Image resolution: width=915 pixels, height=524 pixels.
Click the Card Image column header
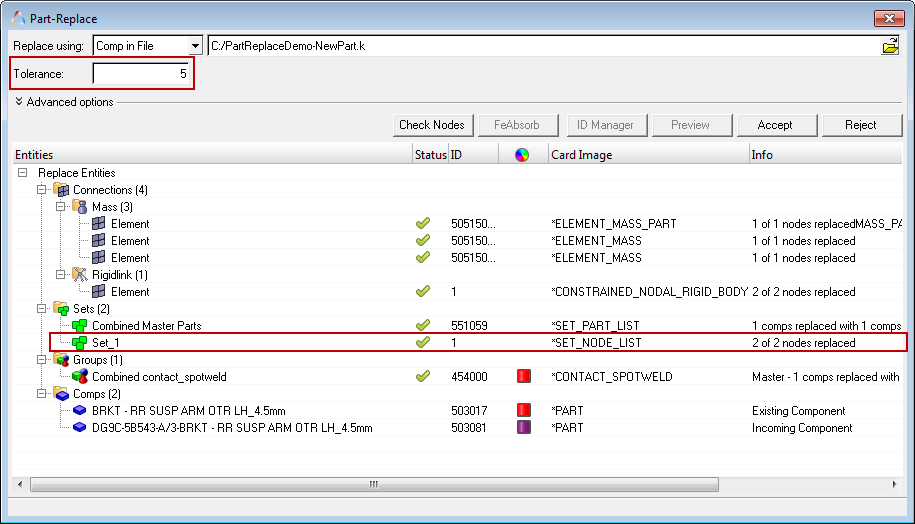[x=581, y=155]
